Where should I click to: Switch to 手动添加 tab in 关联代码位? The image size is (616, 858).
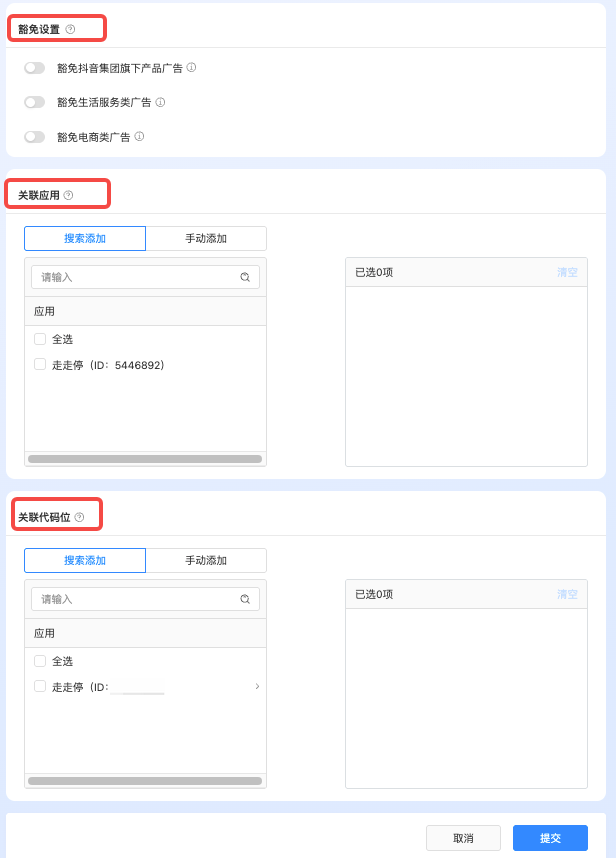[206, 560]
